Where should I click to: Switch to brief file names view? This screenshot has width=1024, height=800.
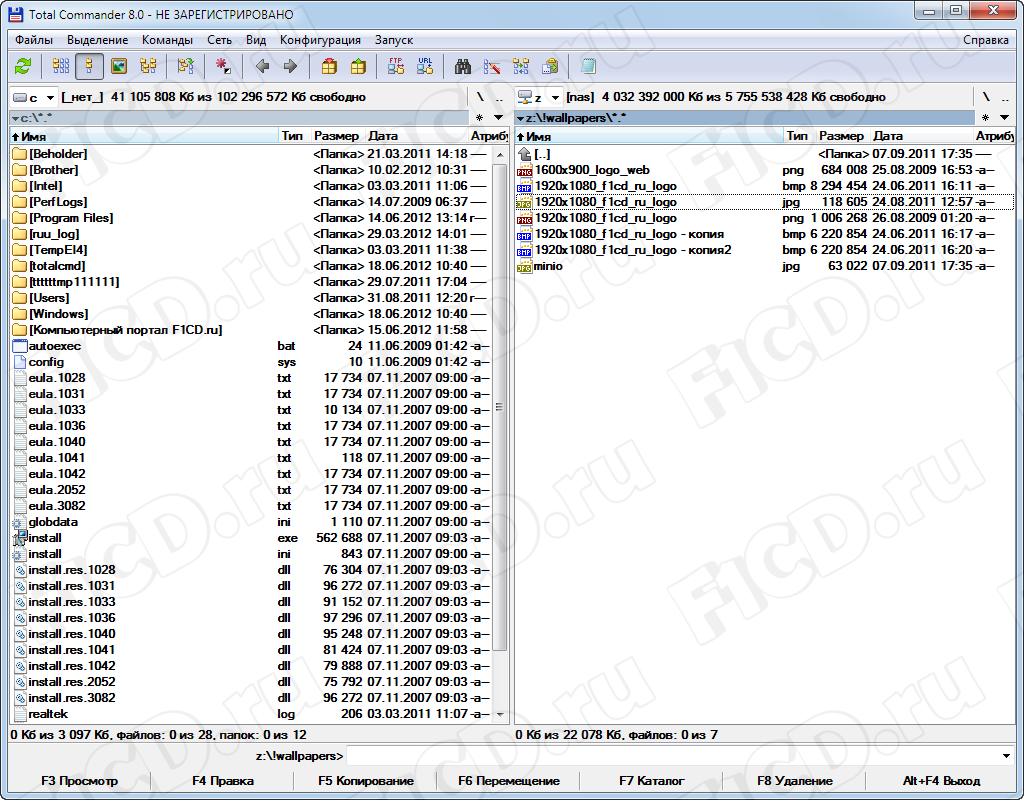point(61,66)
